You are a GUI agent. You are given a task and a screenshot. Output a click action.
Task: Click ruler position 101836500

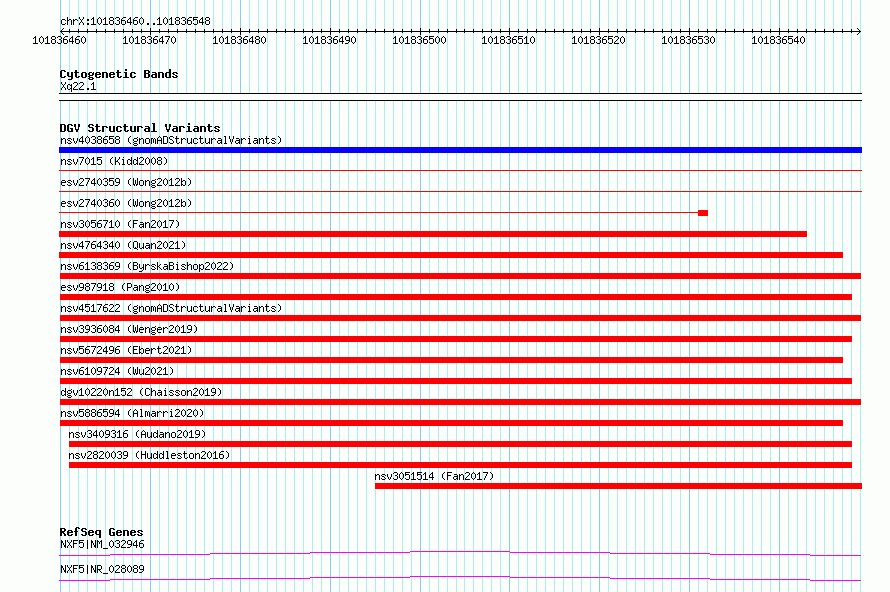[x=419, y=40]
